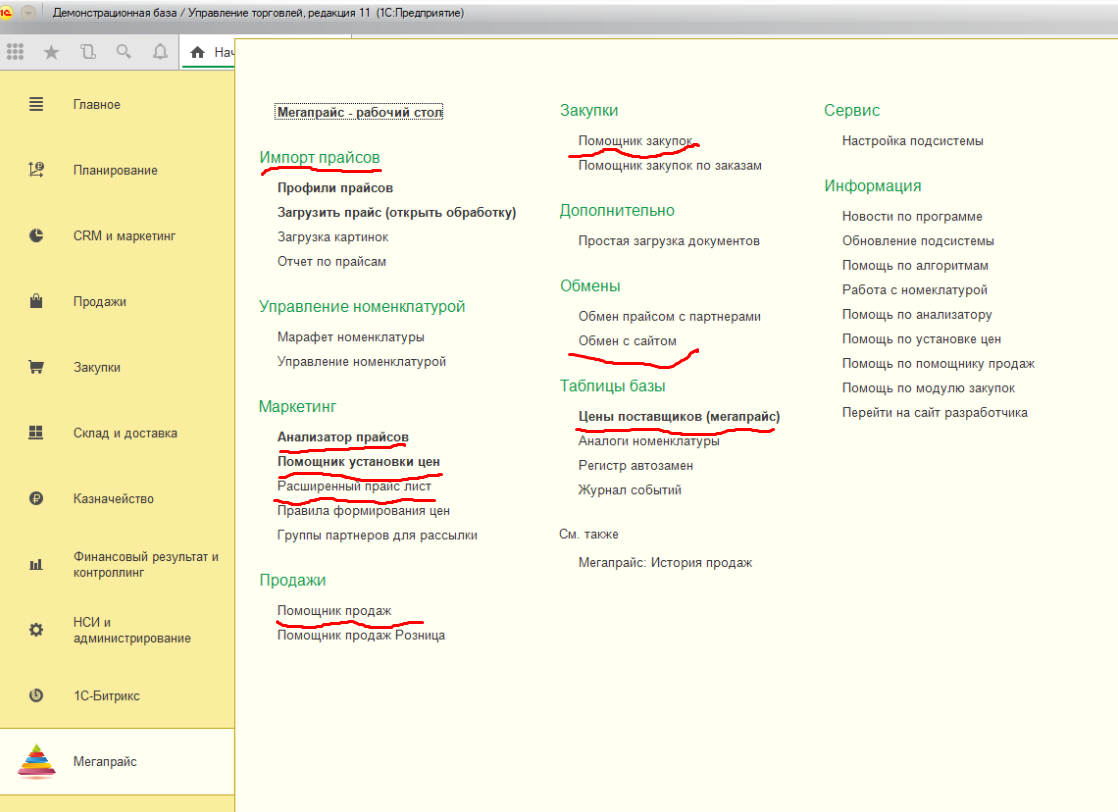This screenshot has height=812, width=1118.
Task: Open Мегапрайс - рабочий стол
Action: click(359, 112)
